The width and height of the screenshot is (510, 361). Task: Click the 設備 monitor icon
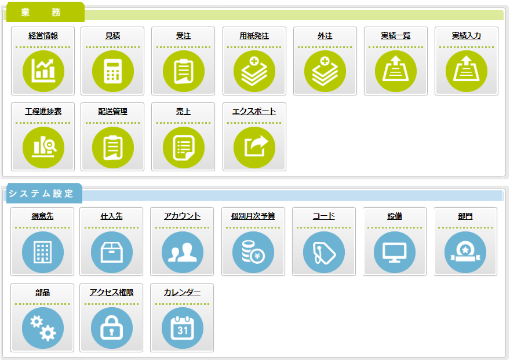coord(394,252)
